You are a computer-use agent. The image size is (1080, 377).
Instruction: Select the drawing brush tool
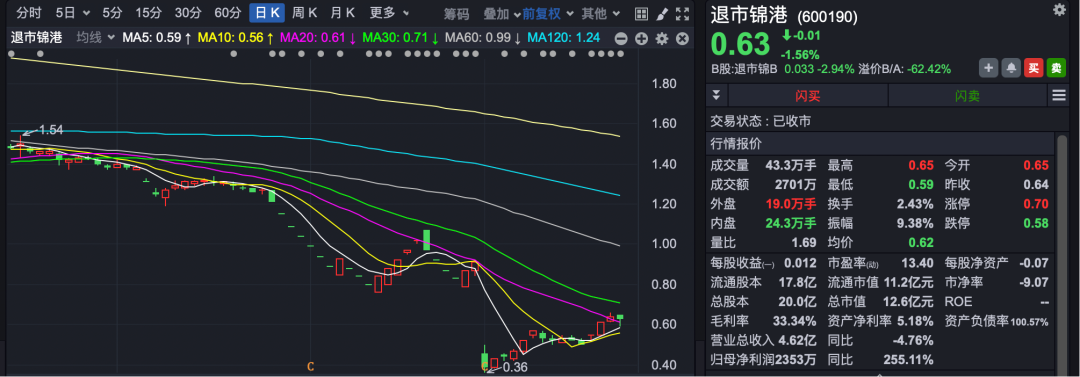[661, 13]
